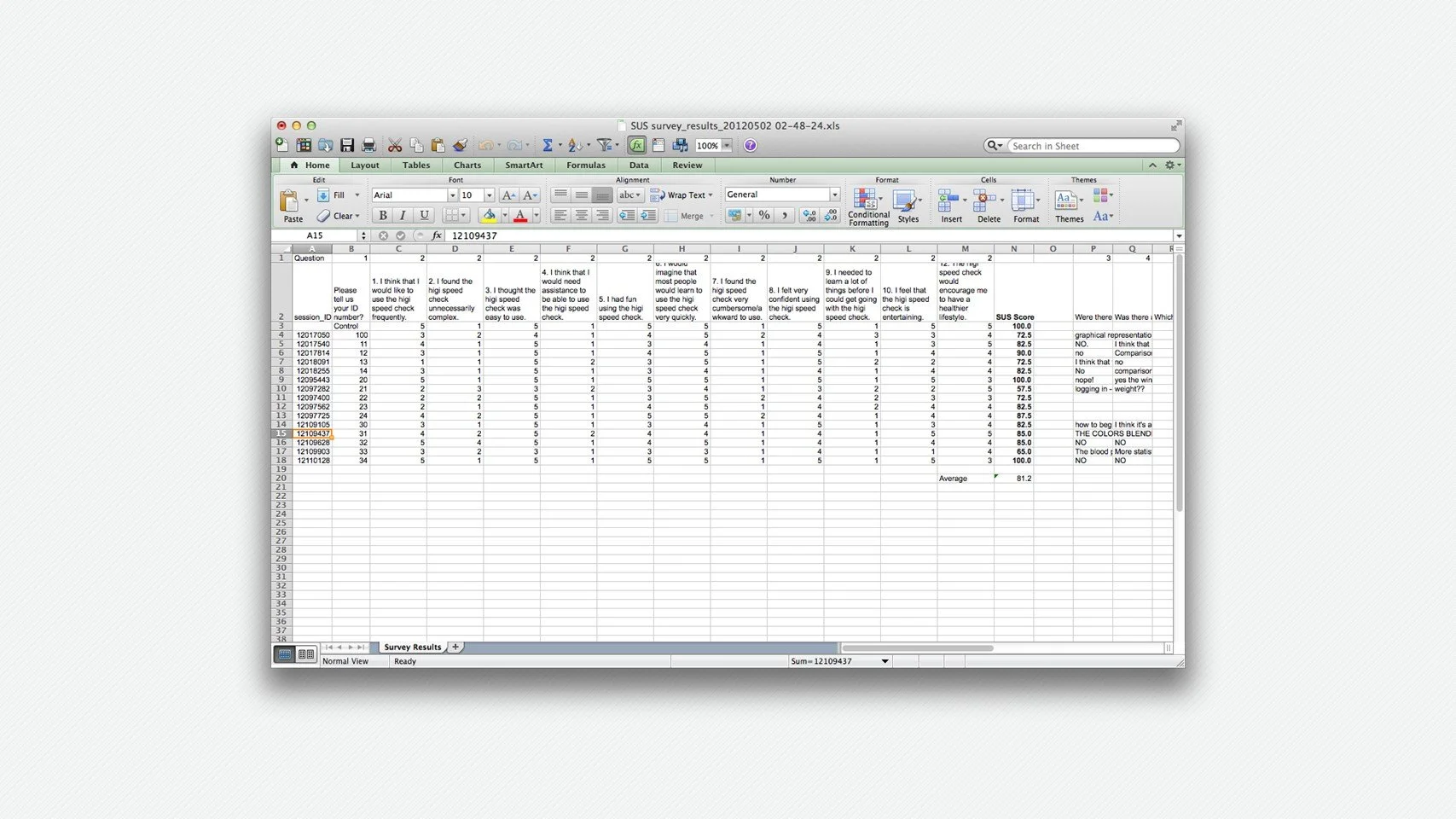Open the Fill dropdown arrow
The image size is (1456, 819).
(357, 195)
